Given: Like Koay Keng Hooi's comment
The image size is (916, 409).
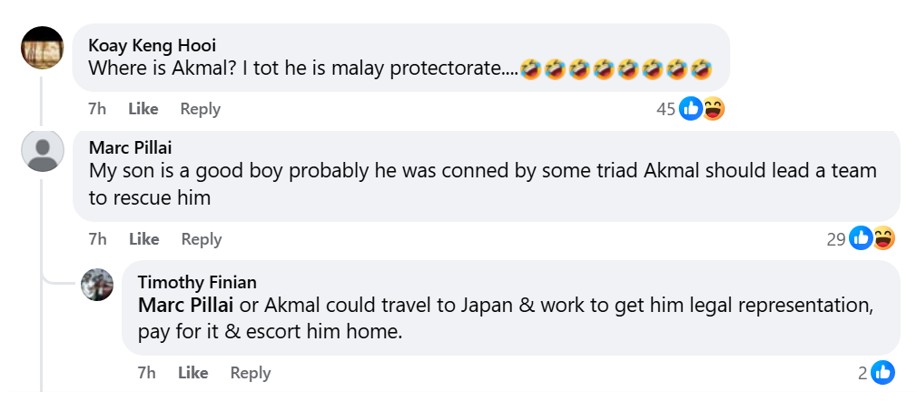Looking at the screenshot, I should click(143, 109).
